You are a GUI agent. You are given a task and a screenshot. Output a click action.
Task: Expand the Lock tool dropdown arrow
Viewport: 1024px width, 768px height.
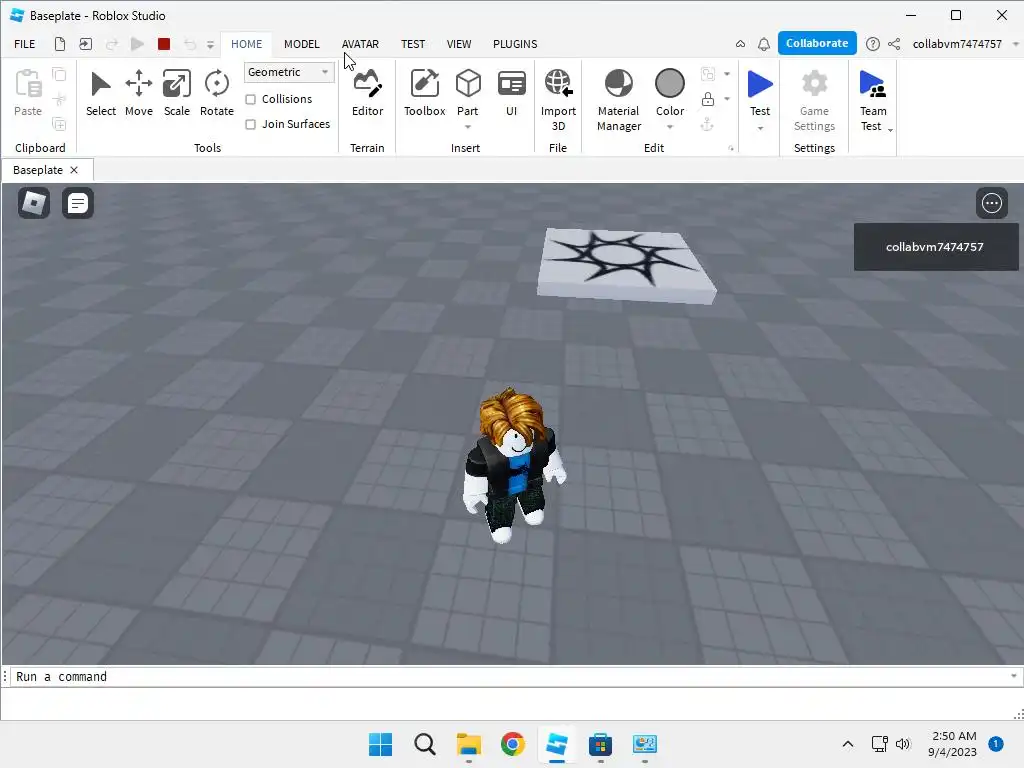tap(727, 99)
